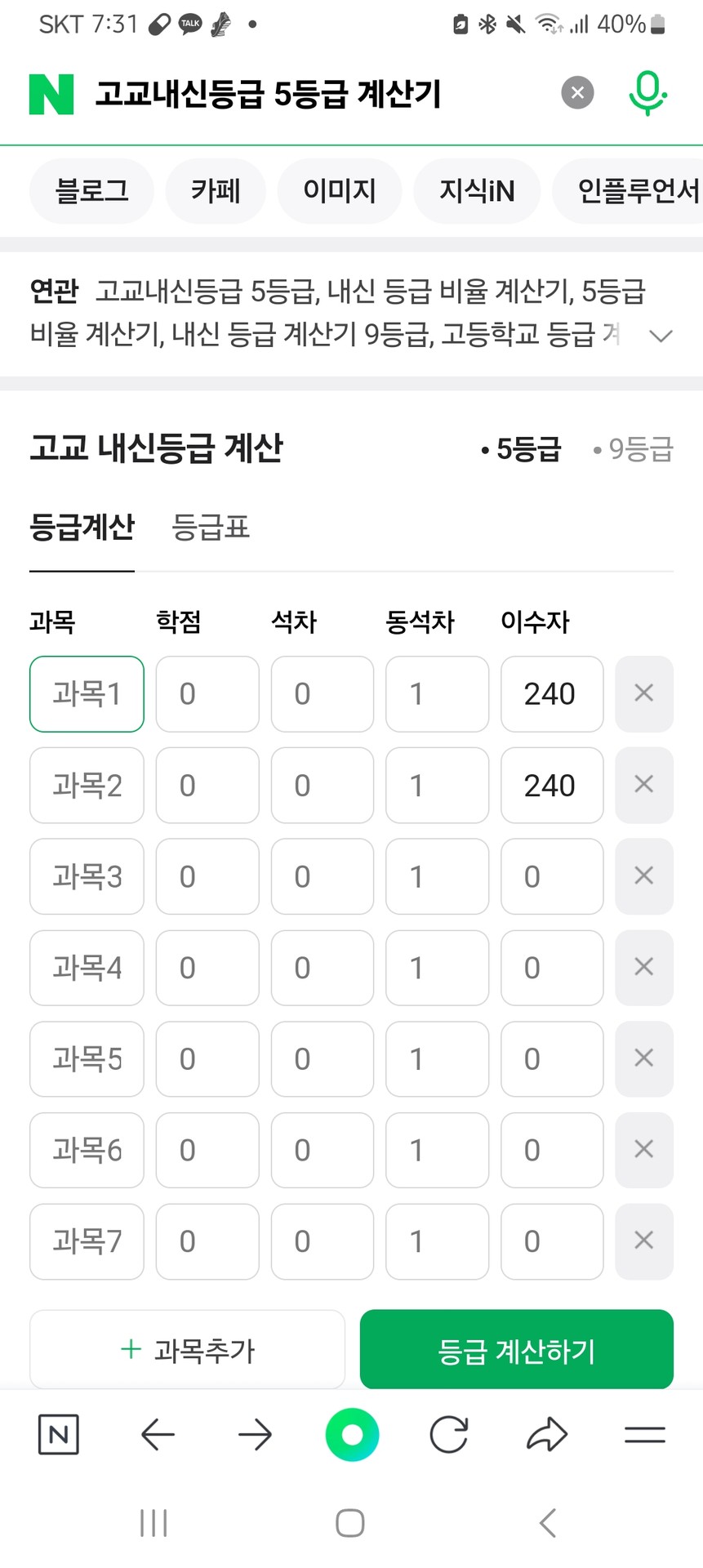Filter results by 블로그
This screenshot has height=1568, width=703.
coord(91,191)
